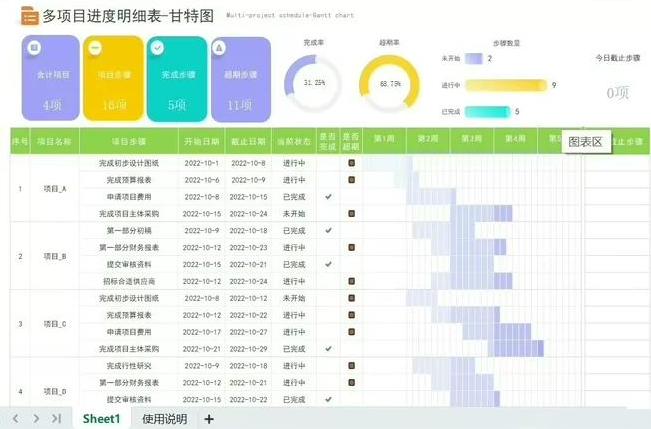651x429 pixels.
Task: Go to previous sheet using the left arrow
Action: pos(15,418)
